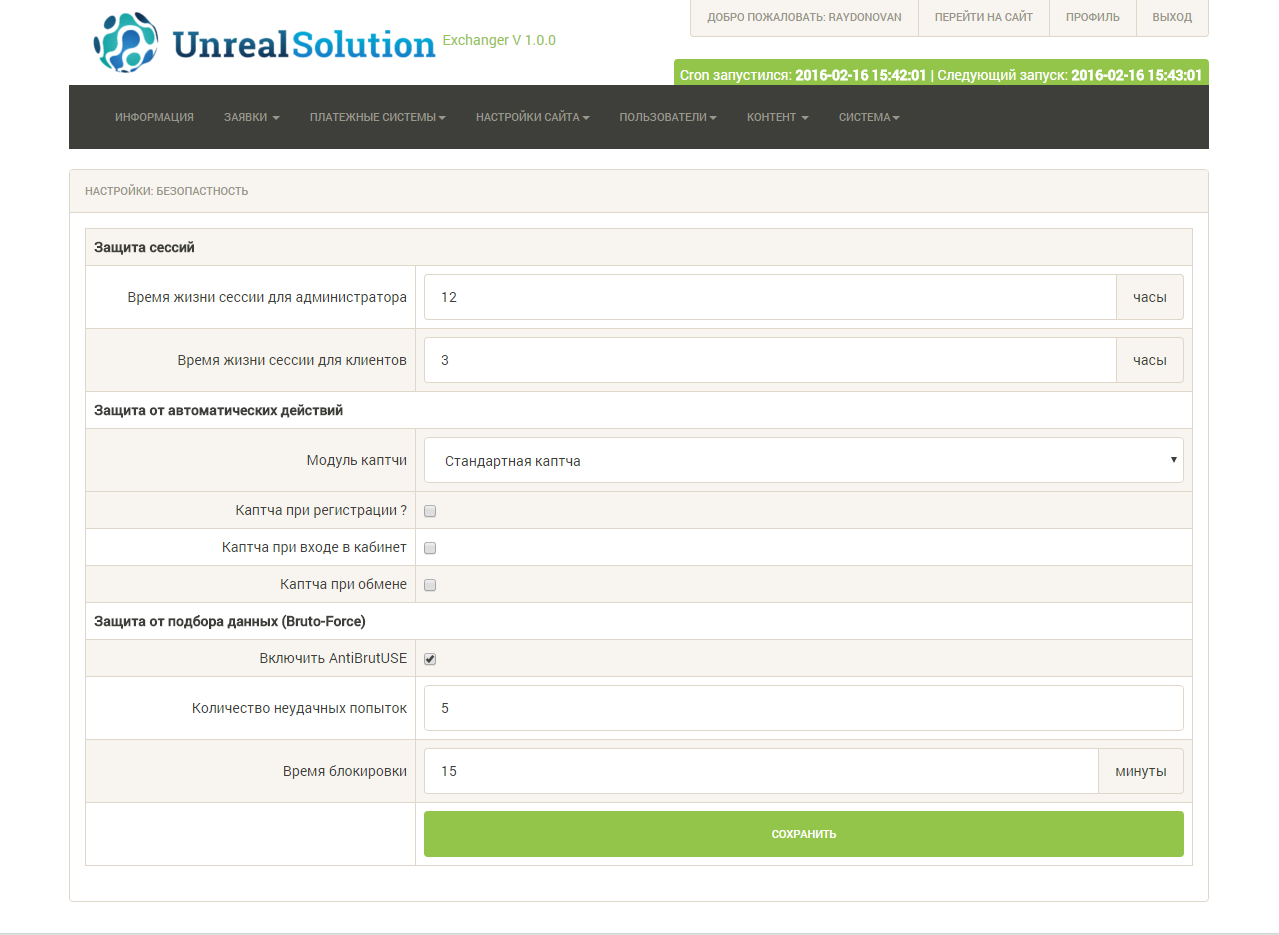Viewport: 1279px width, 935px height.
Task: Open the Модуль каптчи dropdown
Action: coord(803,461)
